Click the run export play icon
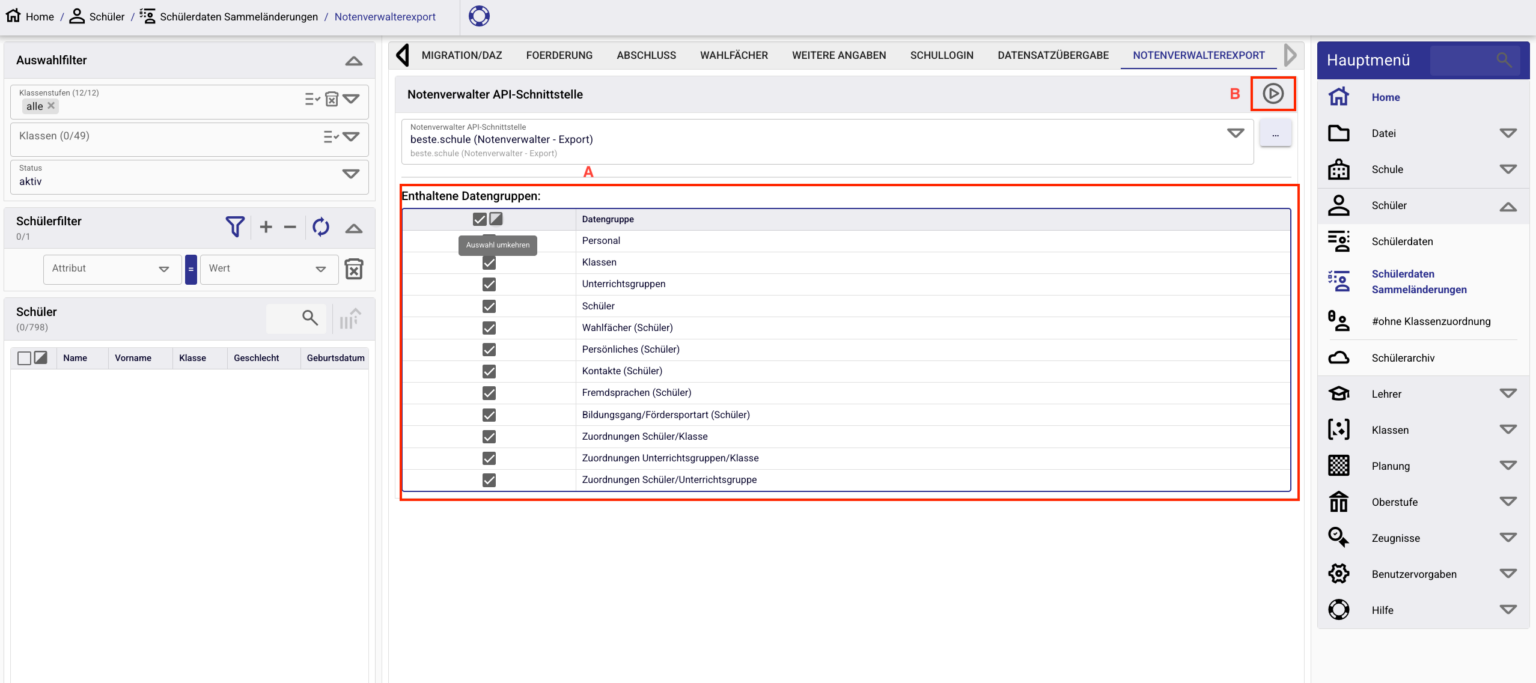 (x=1272, y=94)
